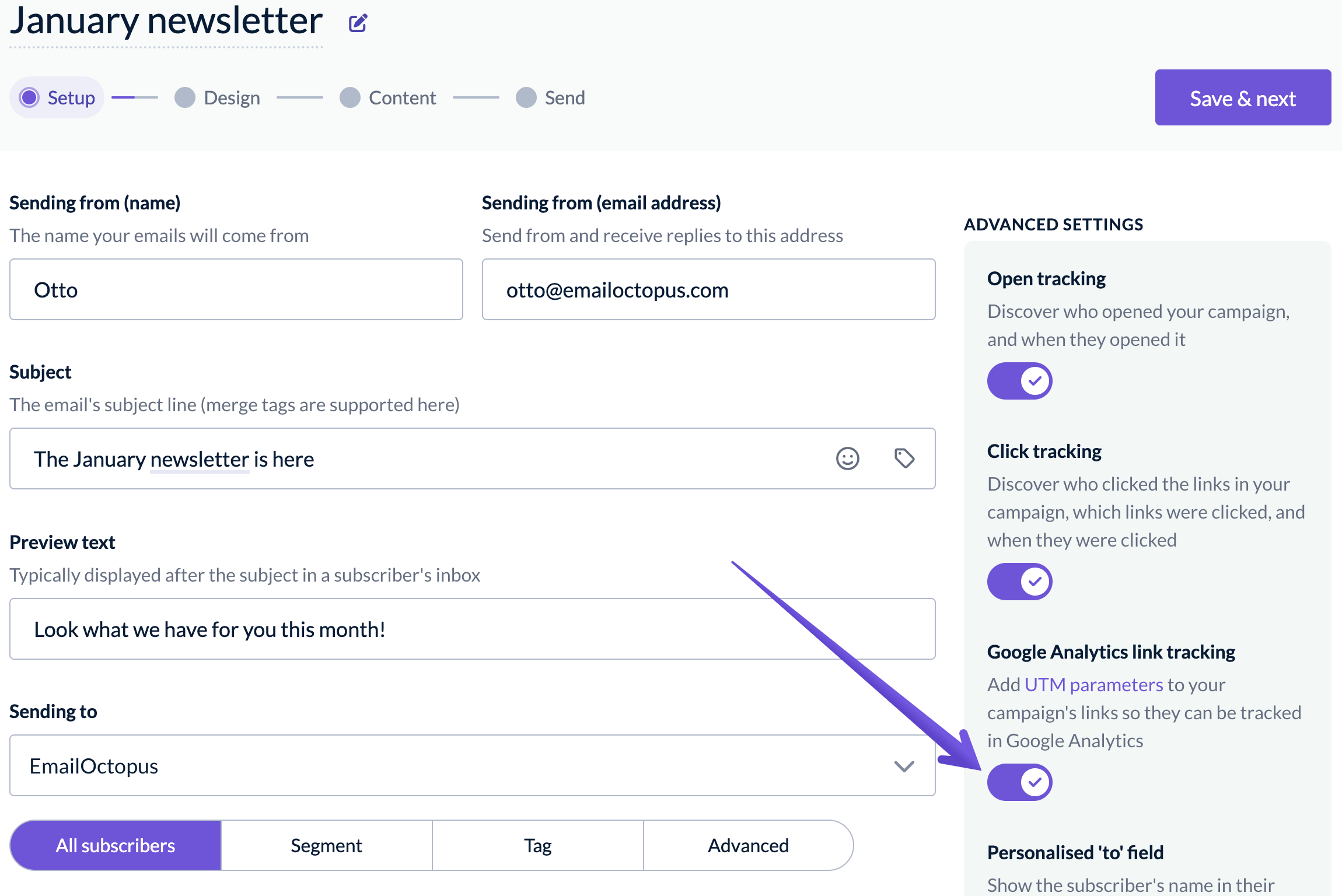1342x896 pixels.
Task: Turn off the Click tracking switch
Action: click(1019, 582)
